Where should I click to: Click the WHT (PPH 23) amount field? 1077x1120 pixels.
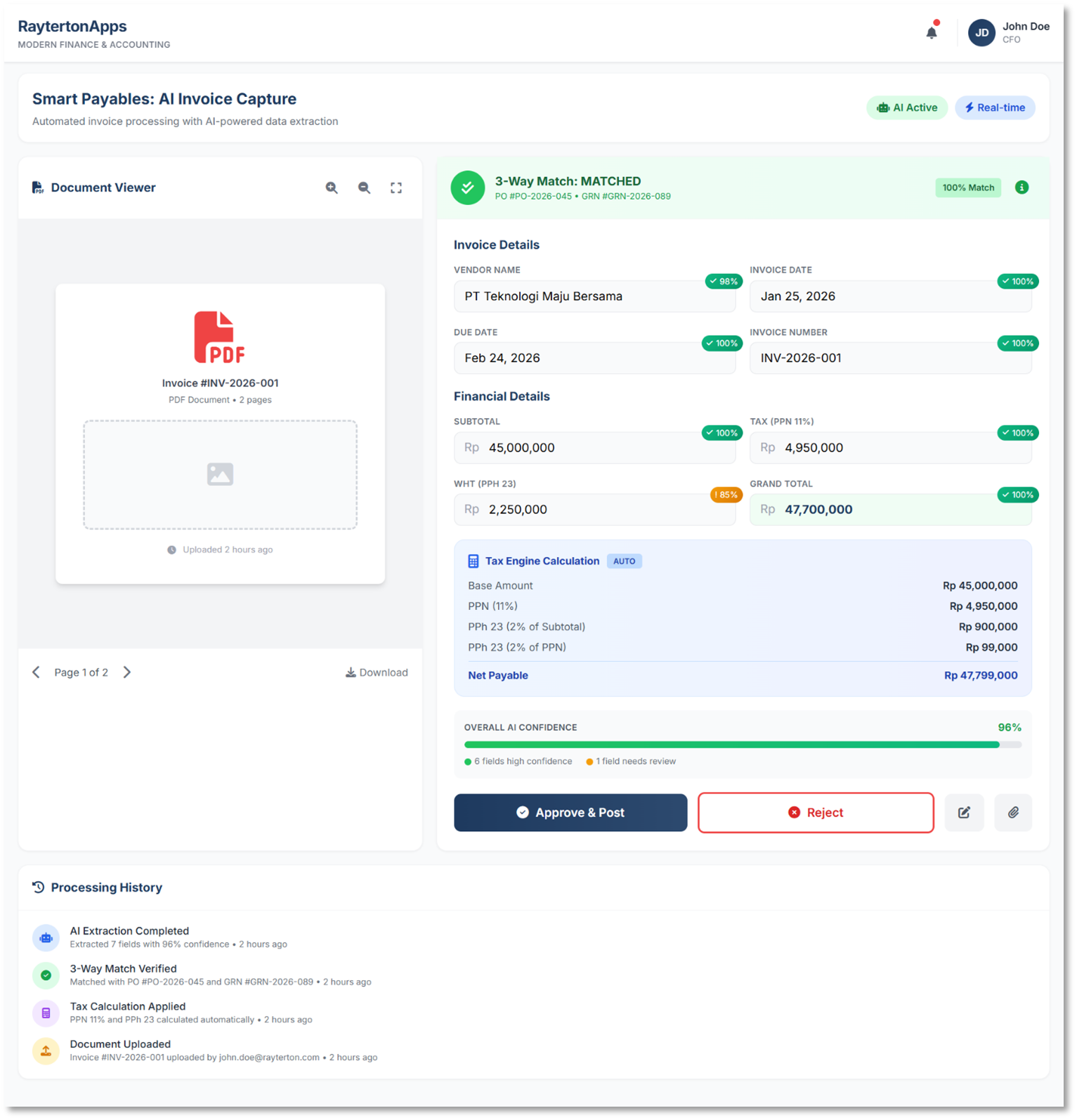594,509
